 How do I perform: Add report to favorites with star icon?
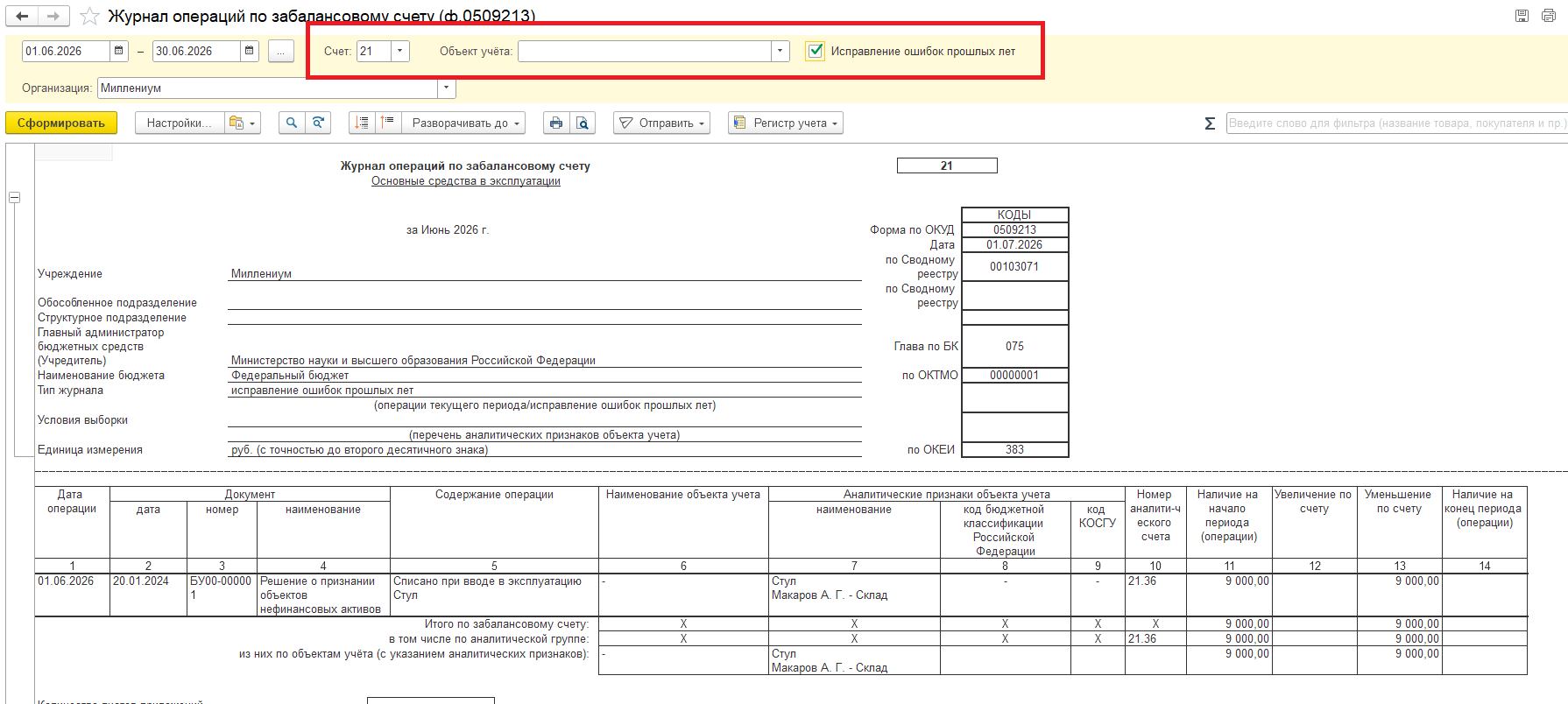tap(89, 16)
